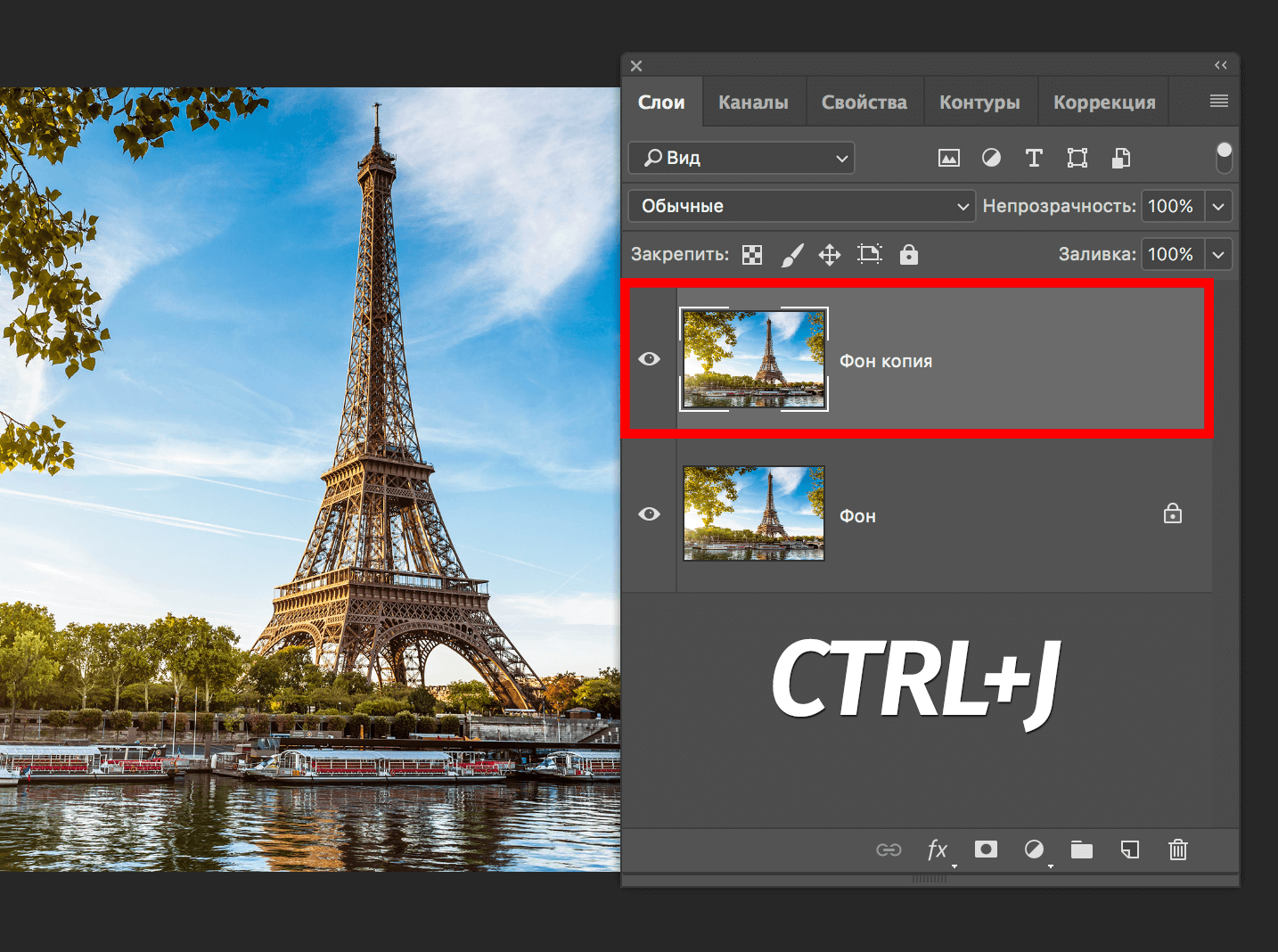Click the adjustment layer filter icon
Screen dimensions: 1278x952
(991, 158)
